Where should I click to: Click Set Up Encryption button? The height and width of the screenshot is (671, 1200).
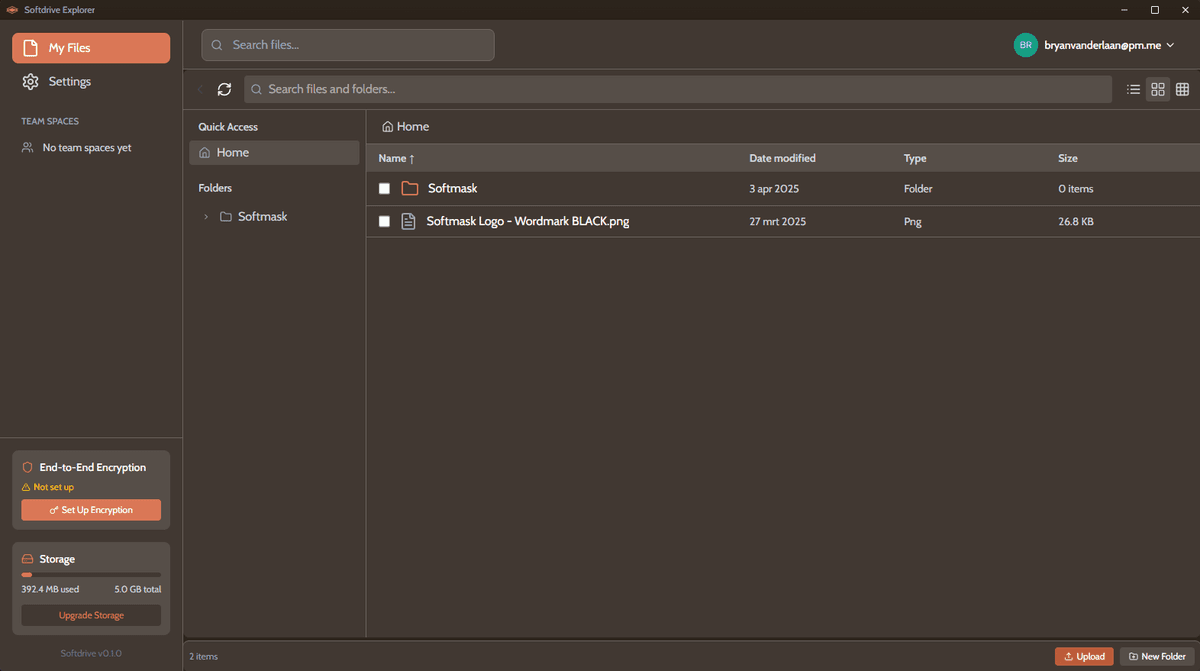[91, 510]
